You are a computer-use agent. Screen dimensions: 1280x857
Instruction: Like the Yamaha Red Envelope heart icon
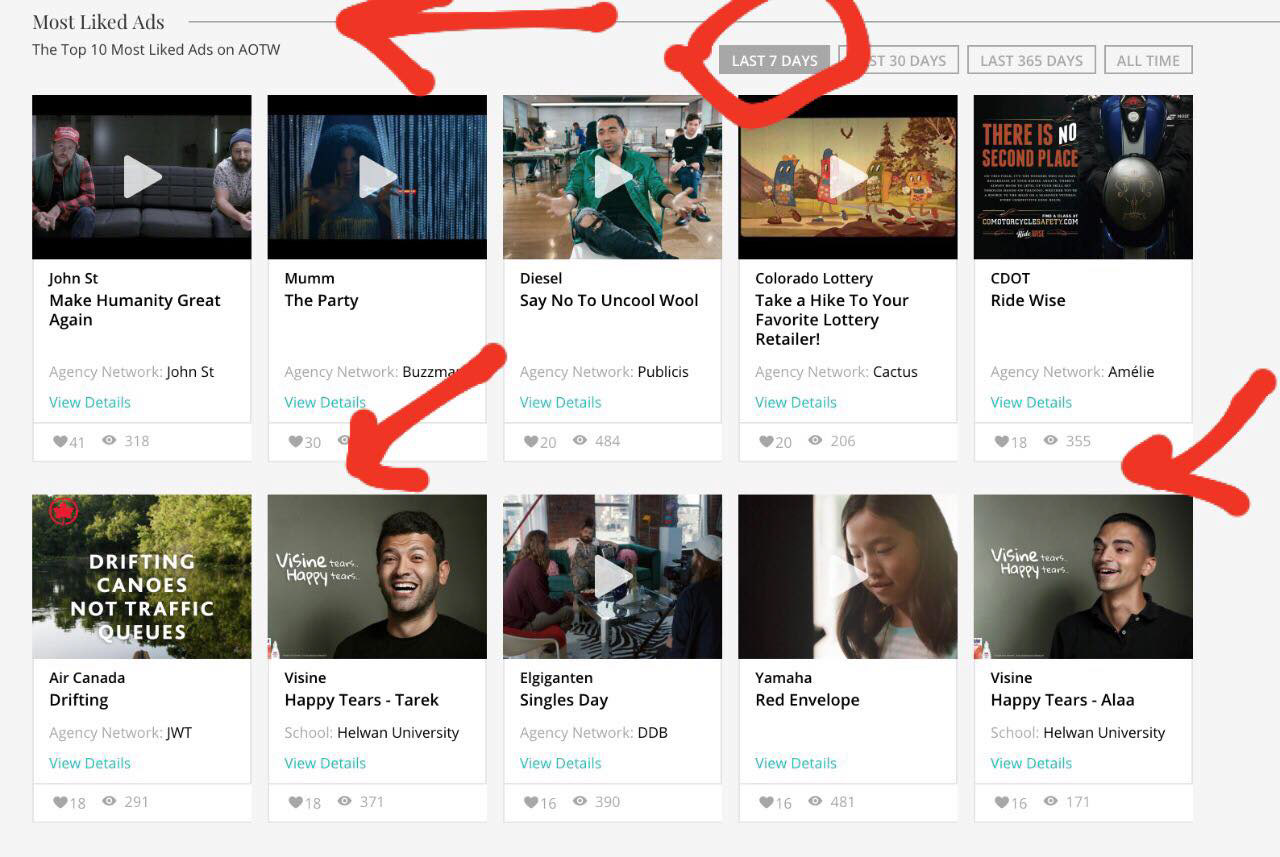(766, 802)
